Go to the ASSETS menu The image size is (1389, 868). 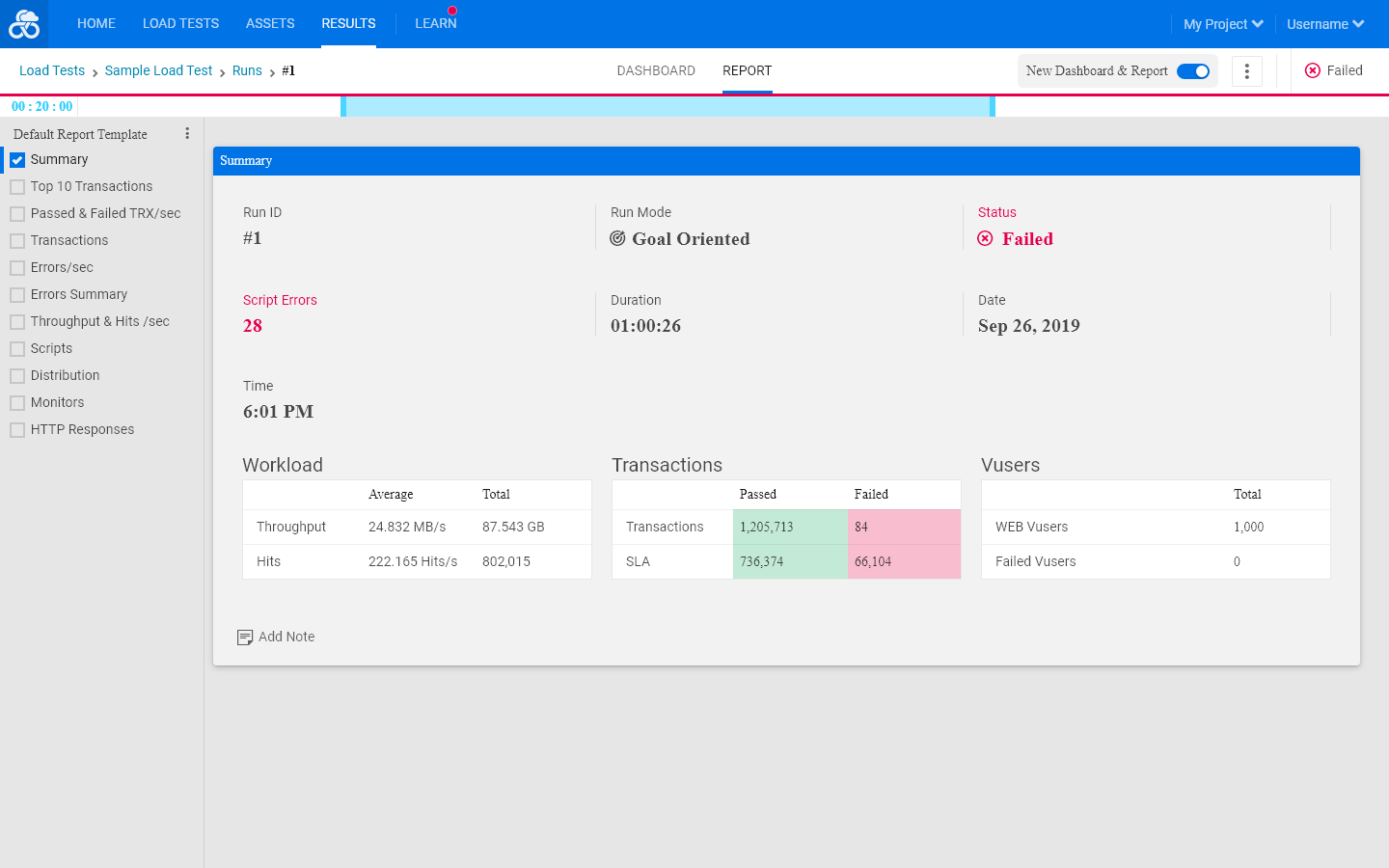270,23
